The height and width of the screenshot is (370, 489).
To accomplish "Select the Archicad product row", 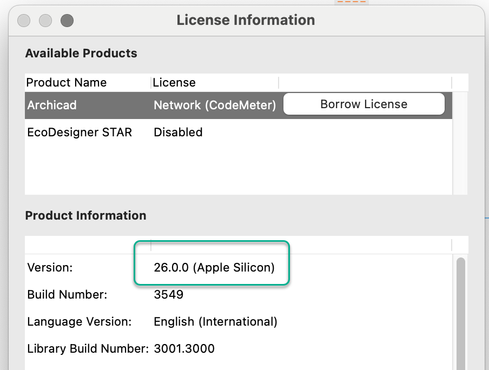I will click(238, 105).
